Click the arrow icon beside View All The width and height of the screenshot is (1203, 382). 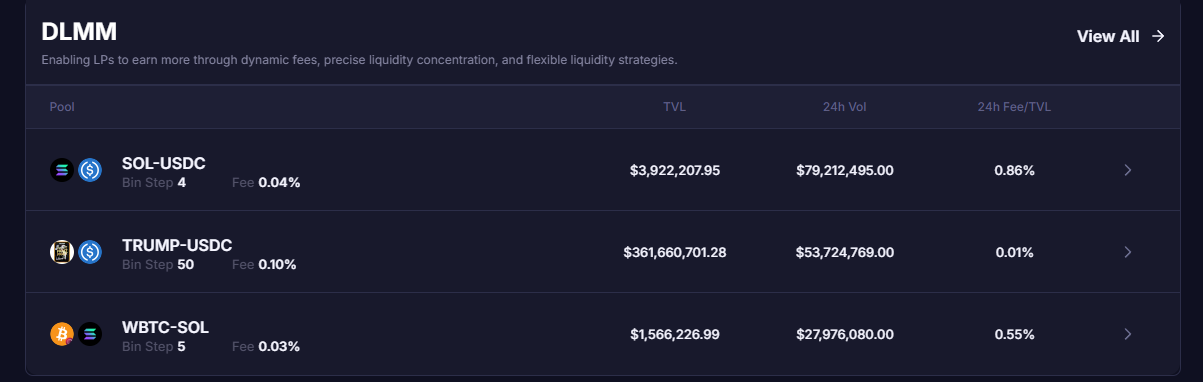(x=1158, y=36)
